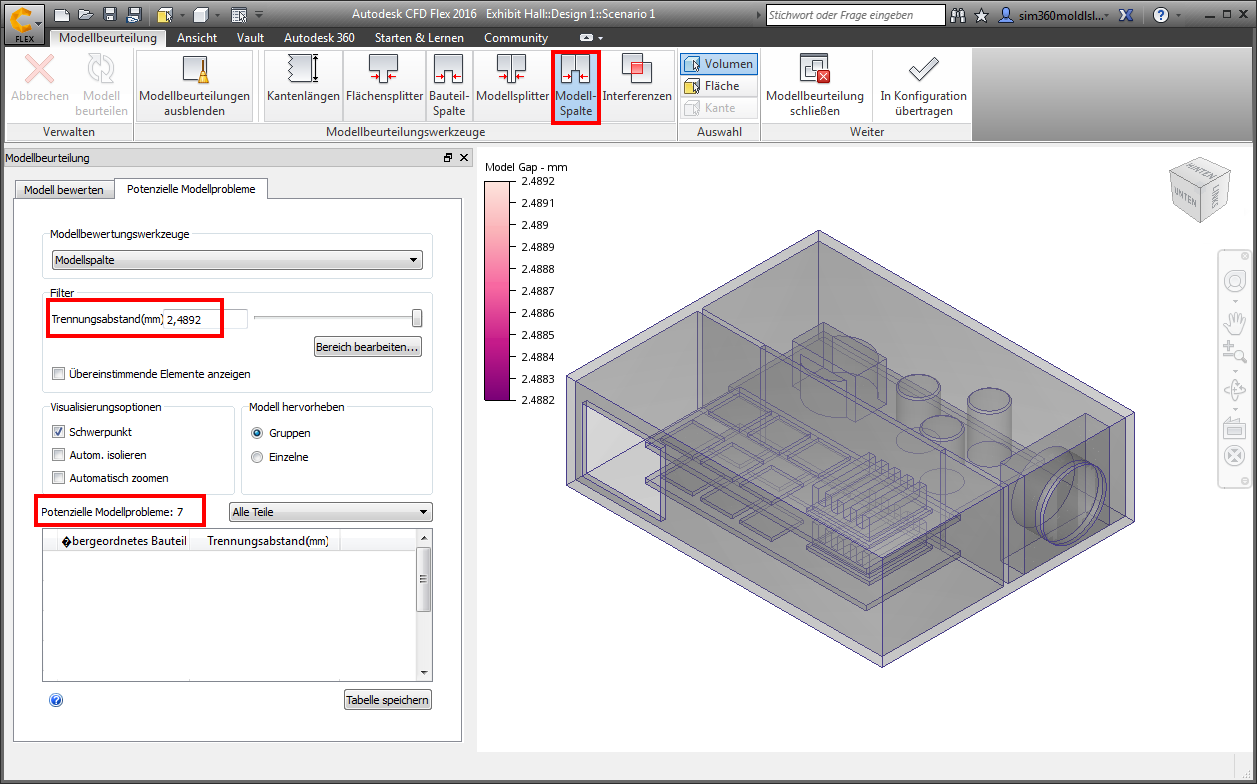Viewport: 1257px width, 784px height.
Task: Enable Autom. isolieren checkbox
Action: (59, 455)
